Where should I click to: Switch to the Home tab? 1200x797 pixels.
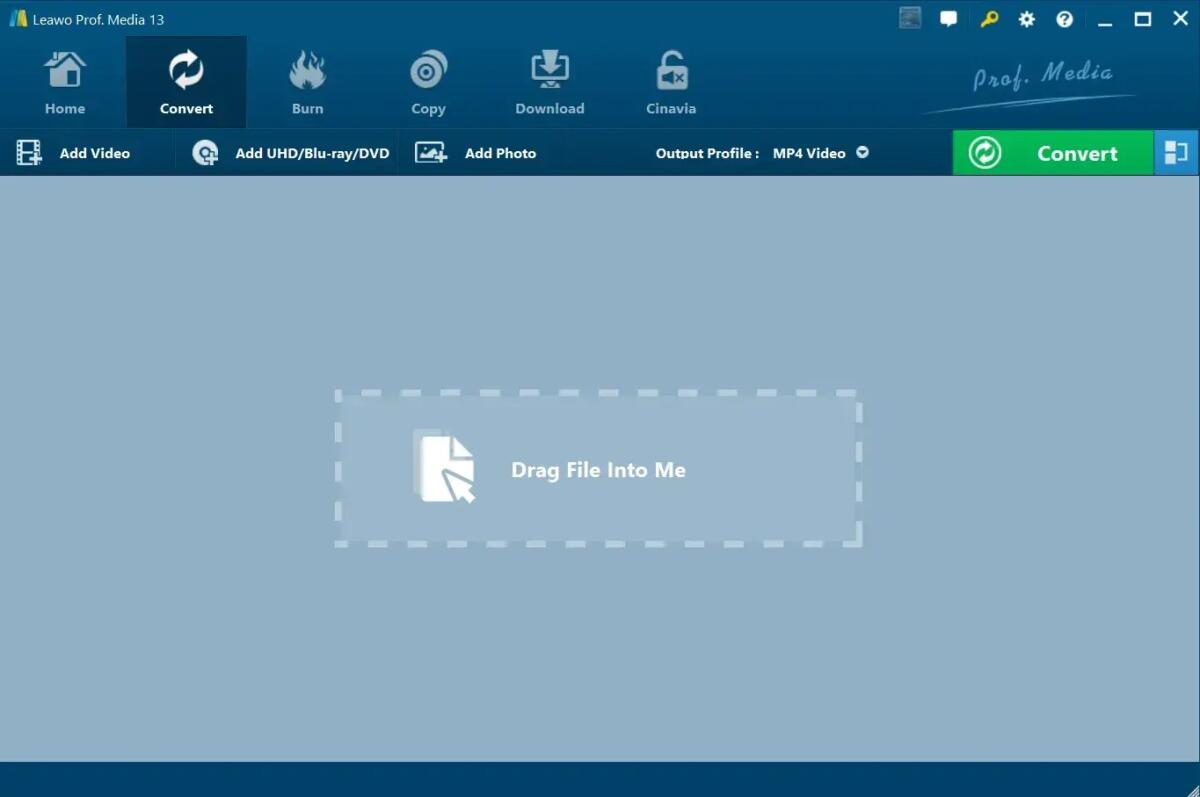click(x=64, y=80)
